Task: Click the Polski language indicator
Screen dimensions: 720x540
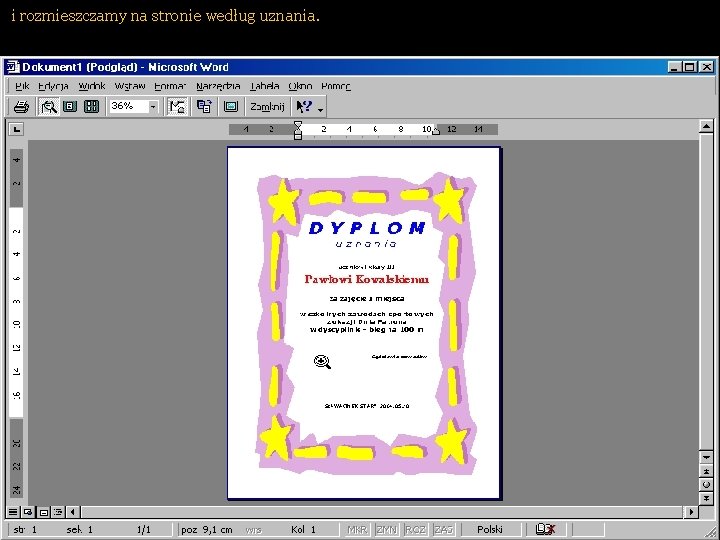Action: 489,529
